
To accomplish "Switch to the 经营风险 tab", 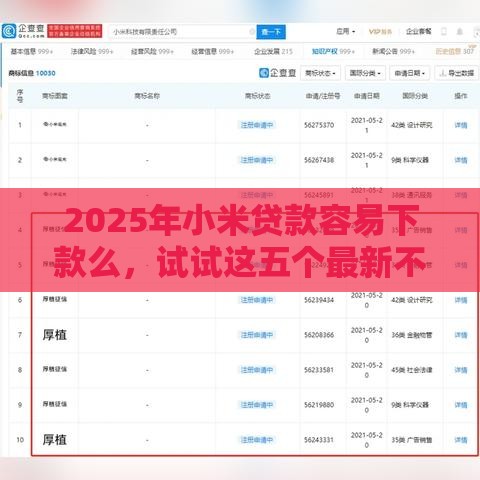I will pos(152,51).
